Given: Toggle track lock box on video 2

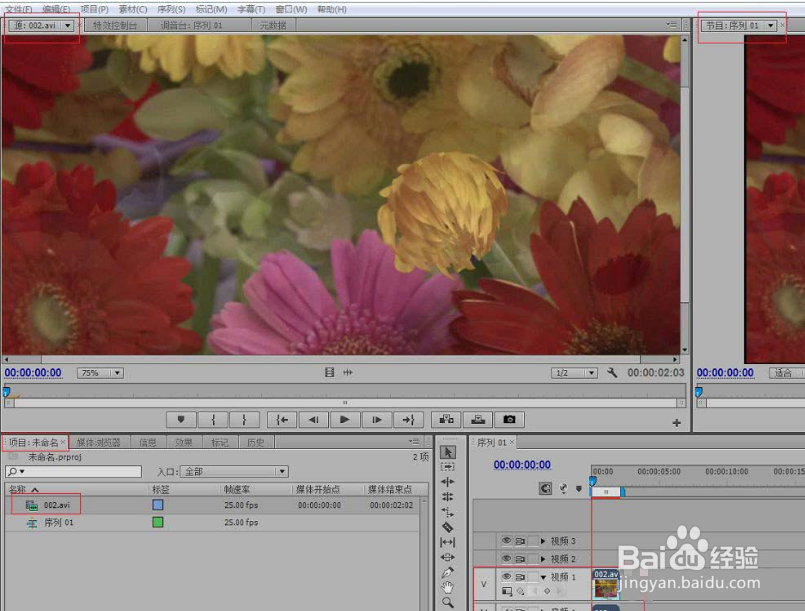Looking at the screenshot, I should [533, 558].
